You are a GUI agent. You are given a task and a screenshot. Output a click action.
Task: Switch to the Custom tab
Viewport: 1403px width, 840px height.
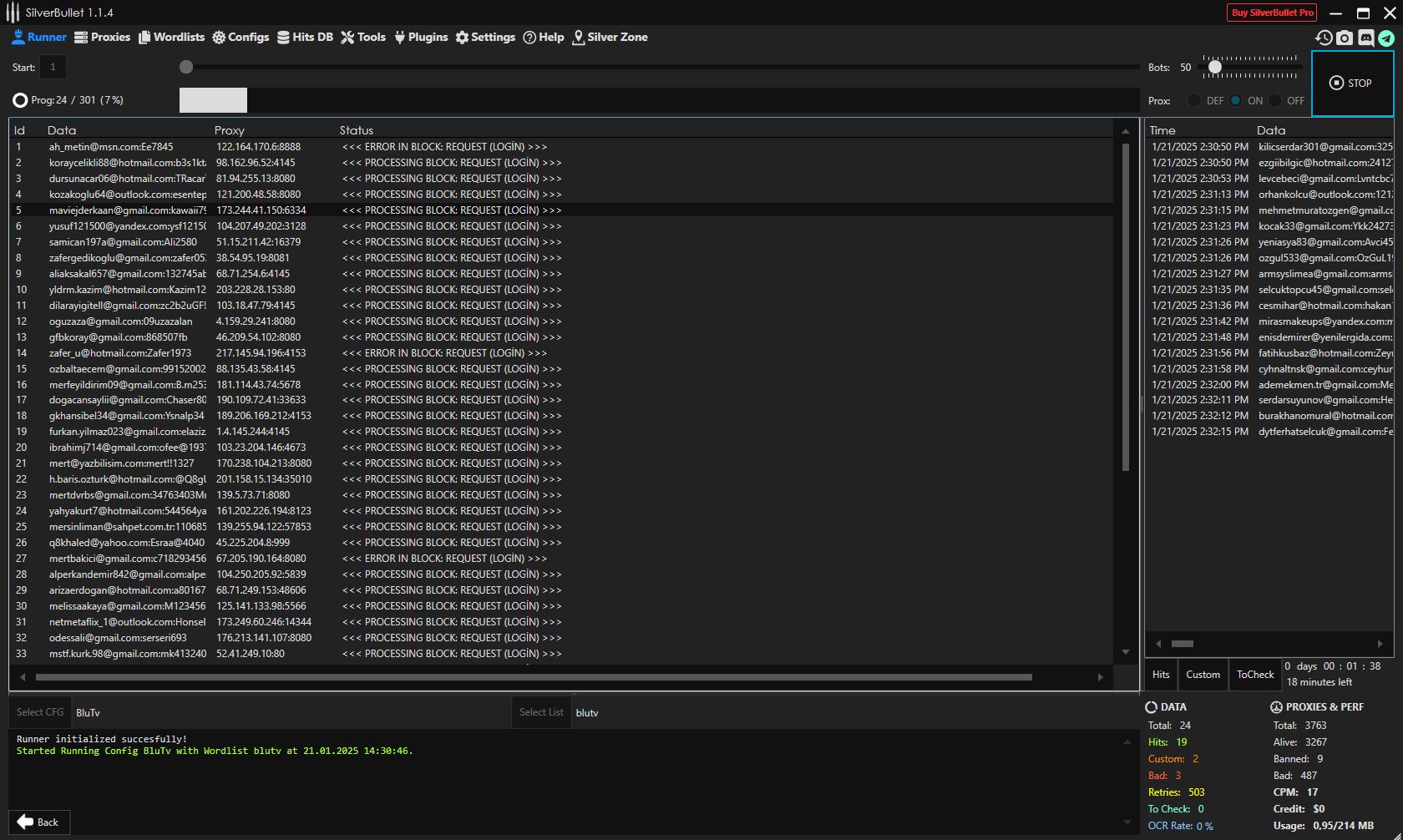coord(1203,675)
